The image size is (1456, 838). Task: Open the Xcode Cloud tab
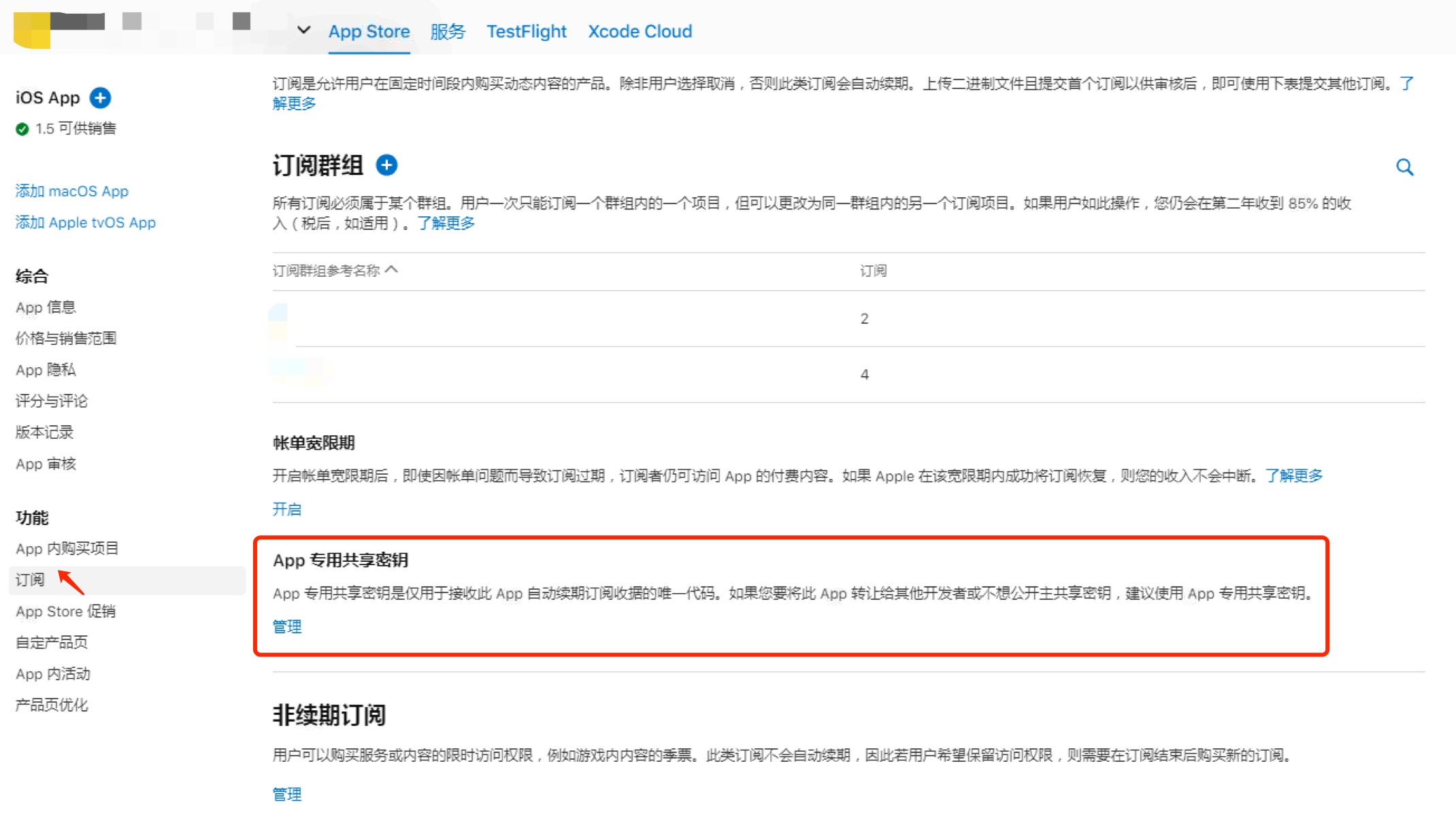click(x=639, y=31)
